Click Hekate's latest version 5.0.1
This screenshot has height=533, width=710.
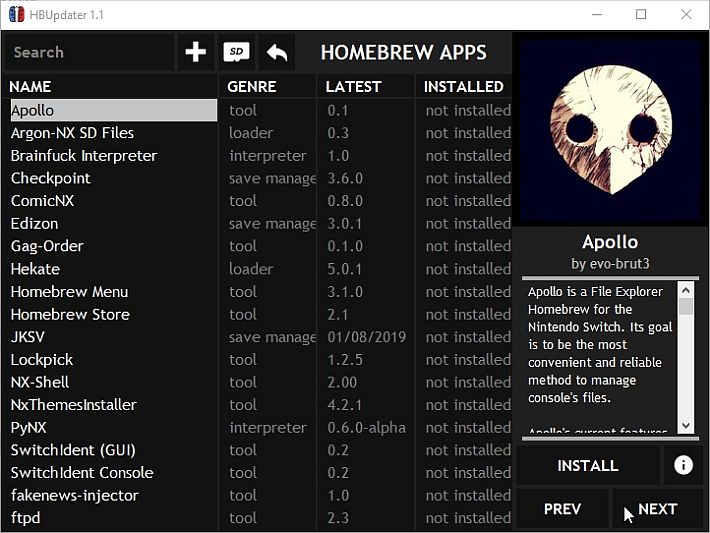pos(345,269)
